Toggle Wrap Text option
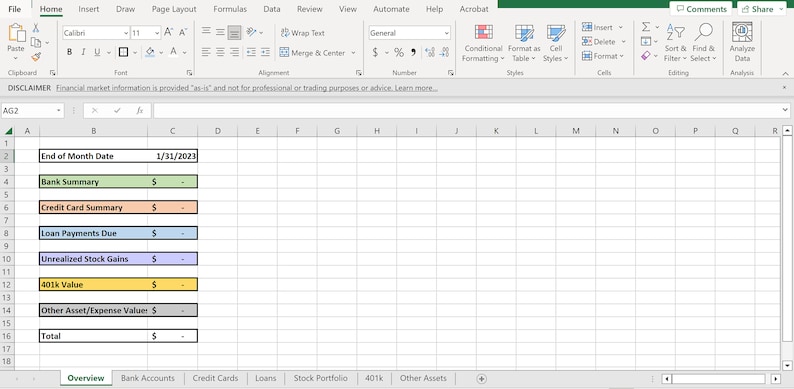The image size is (794, 389). [302, 33]
